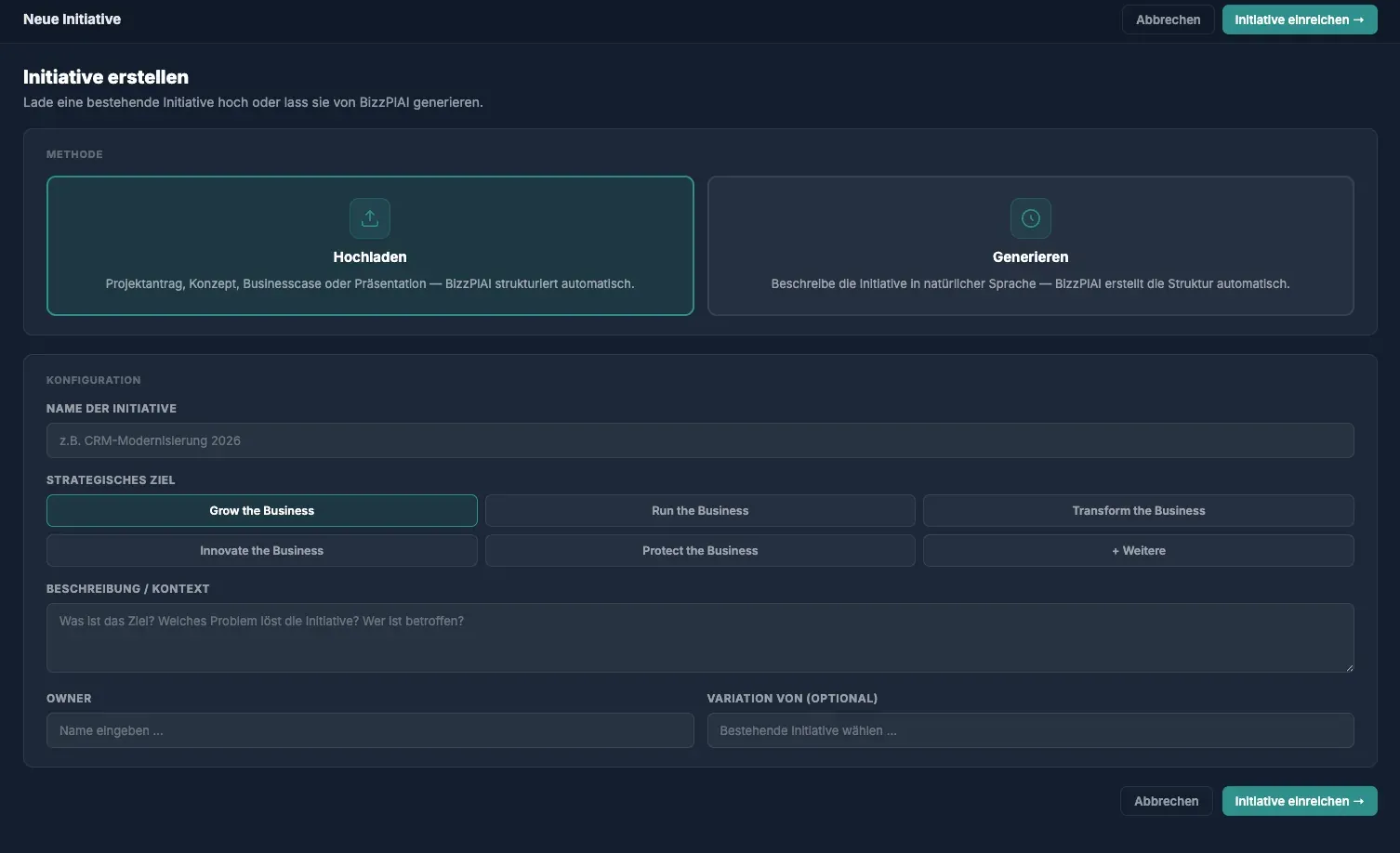Screen dimensions: 1400x853
Task: Select the Generieren method card title
Action: tap(1030, 257)
